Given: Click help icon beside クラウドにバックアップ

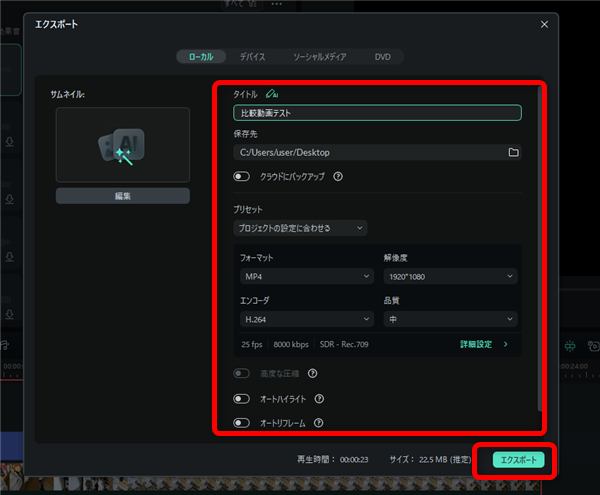Looking at the screenshot, I should tap(338, 177).
